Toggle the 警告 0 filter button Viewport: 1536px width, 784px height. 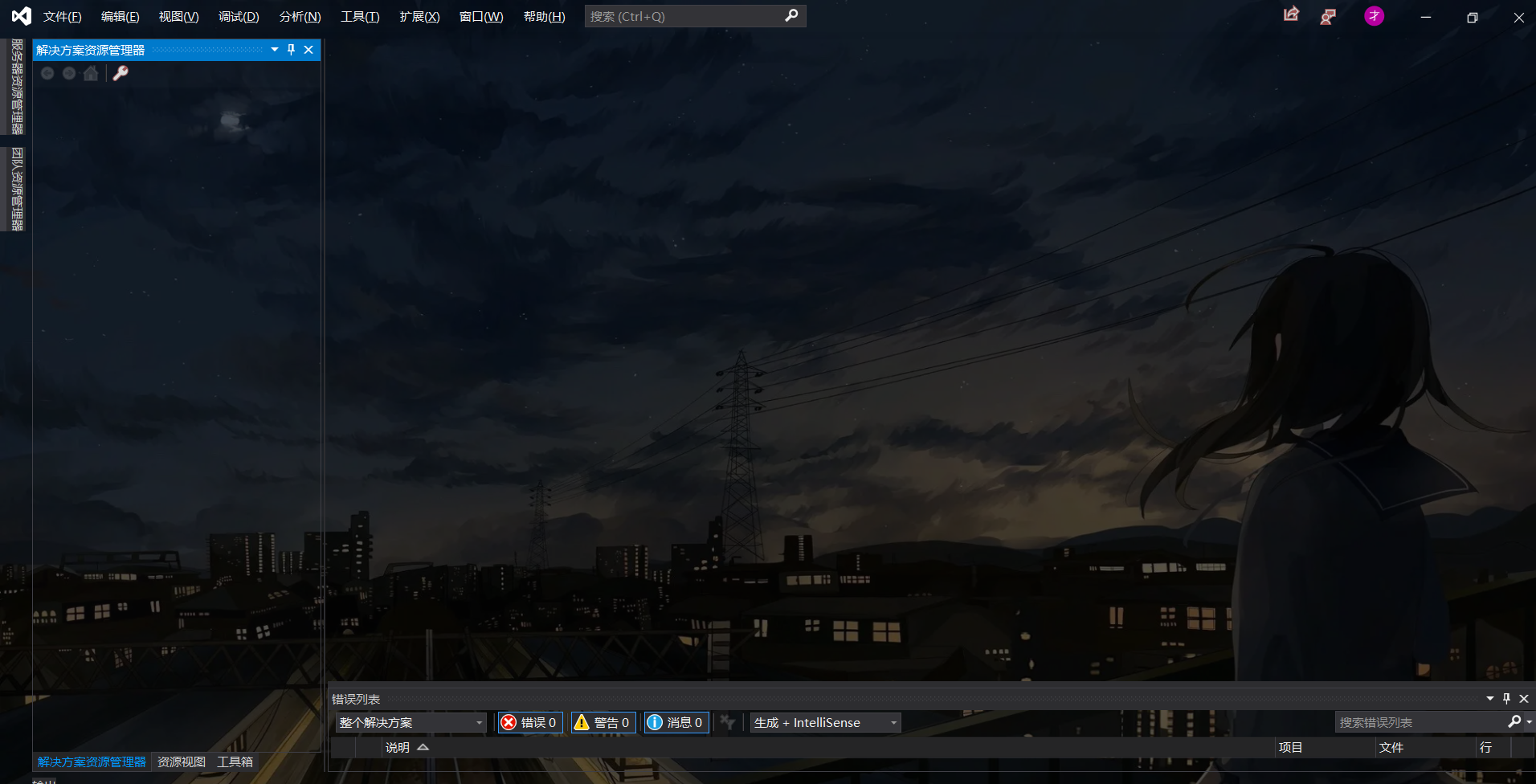tap(603, 722)
